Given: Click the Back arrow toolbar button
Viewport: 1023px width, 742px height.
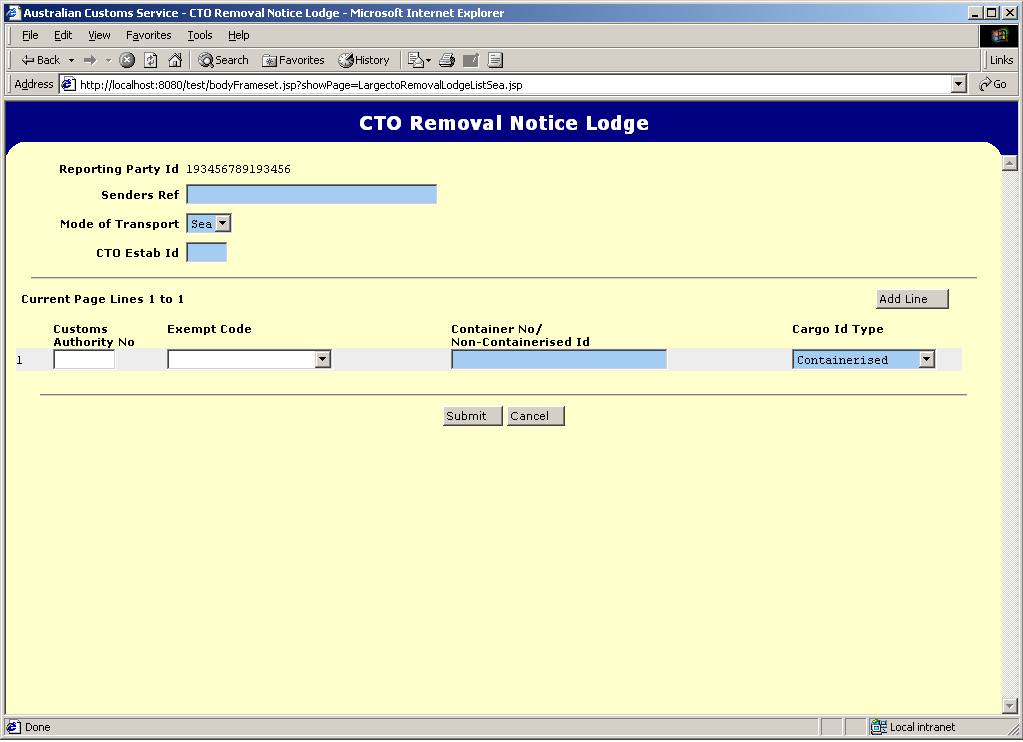Looking at the screenshot, I should 40,60.
